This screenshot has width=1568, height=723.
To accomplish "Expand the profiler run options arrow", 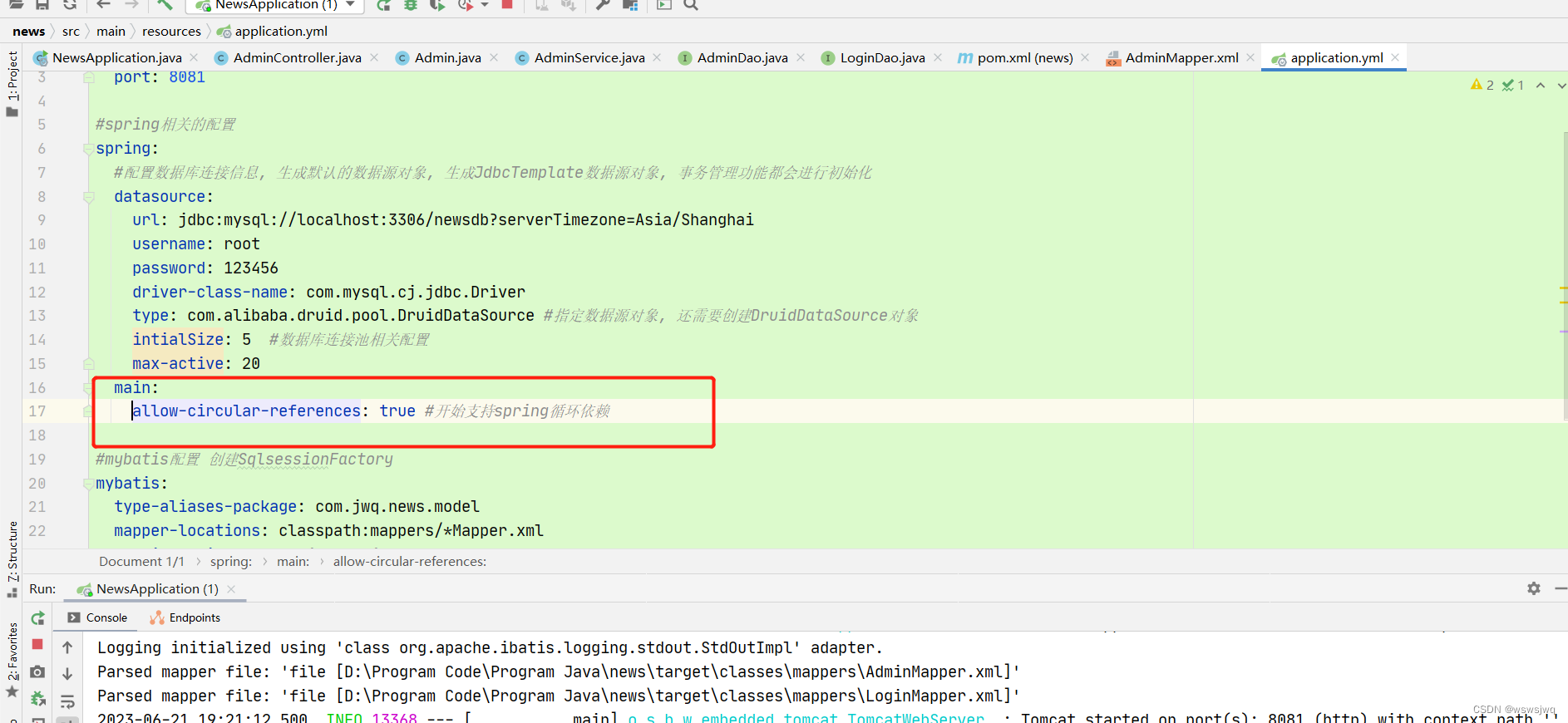I will 485,5.
